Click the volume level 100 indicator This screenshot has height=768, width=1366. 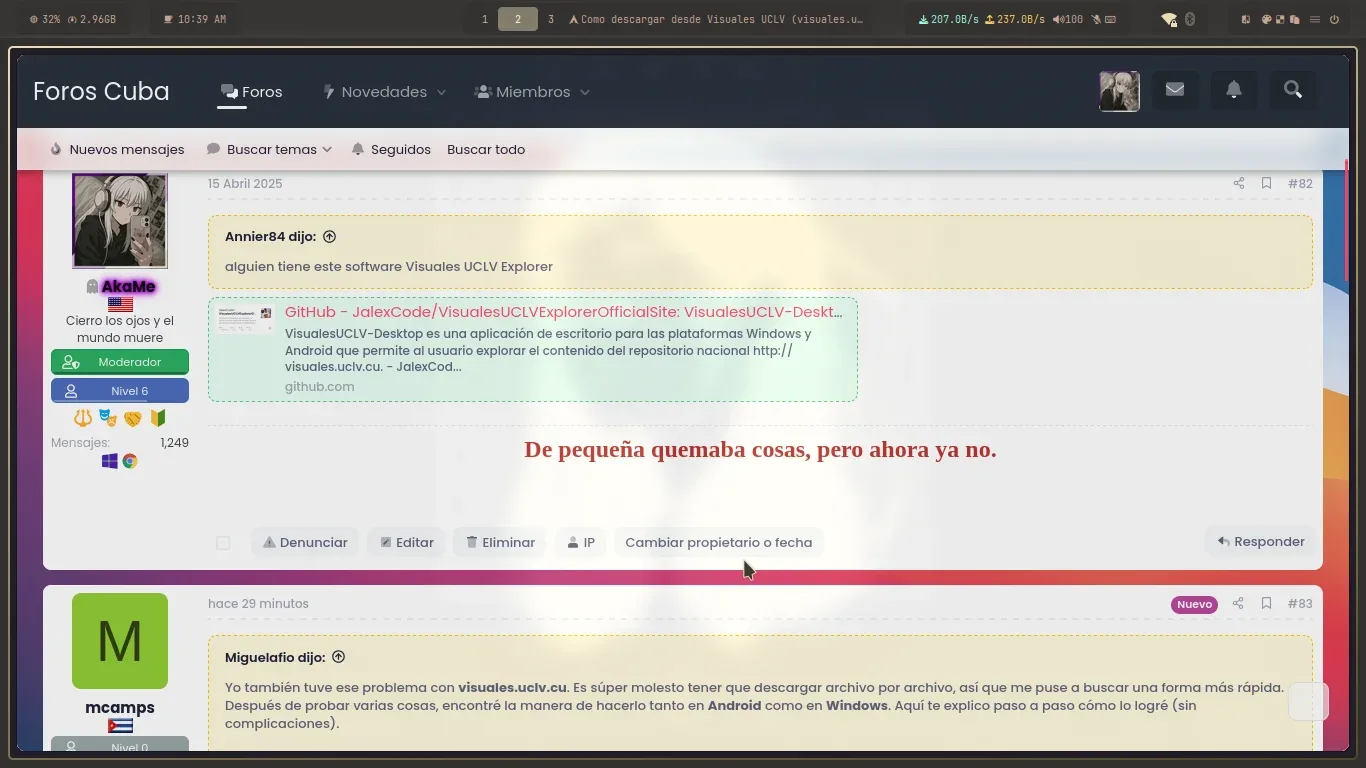point(1068,19)
